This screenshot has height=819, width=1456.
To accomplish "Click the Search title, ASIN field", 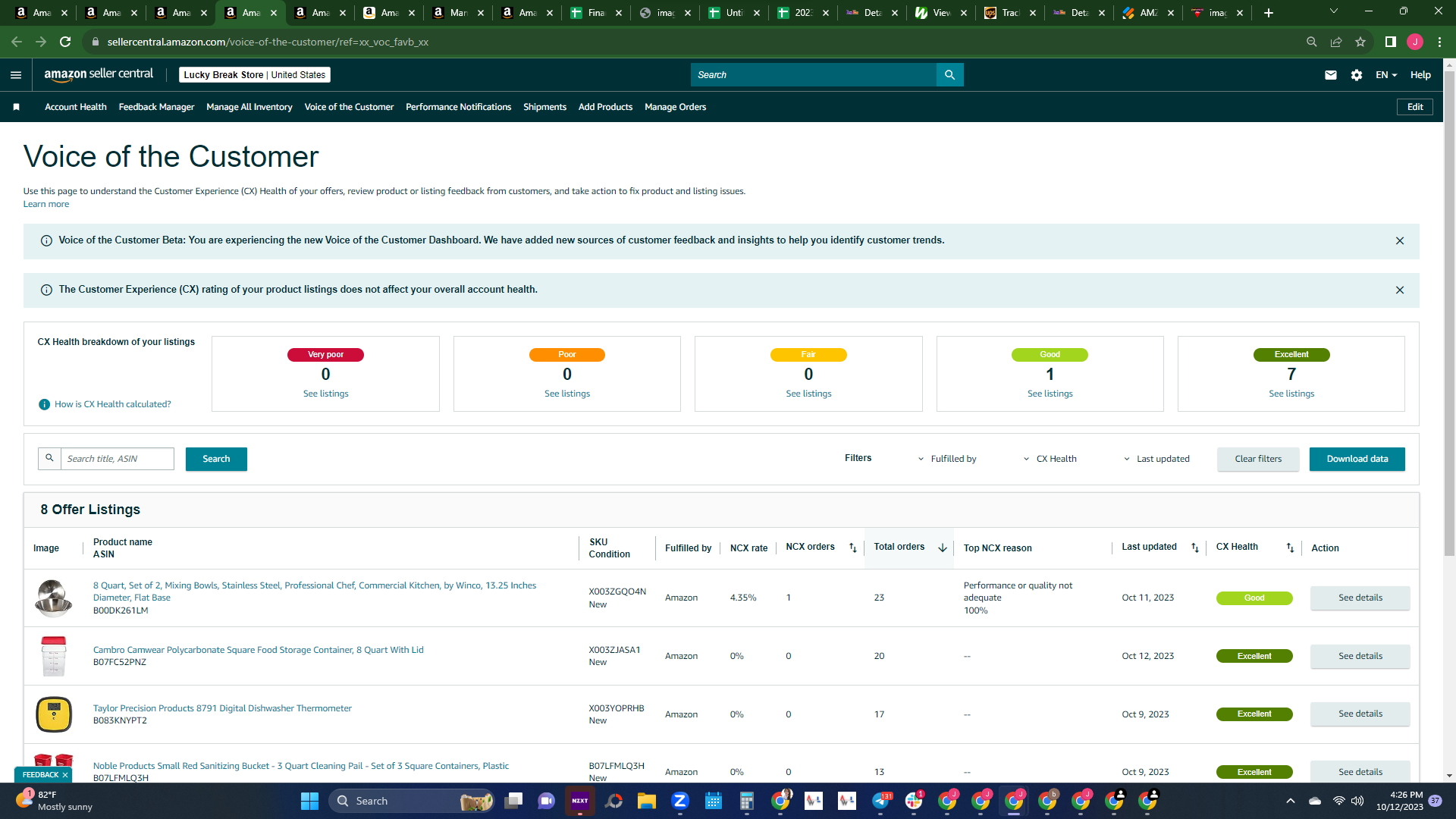I will tap(117, 459).
